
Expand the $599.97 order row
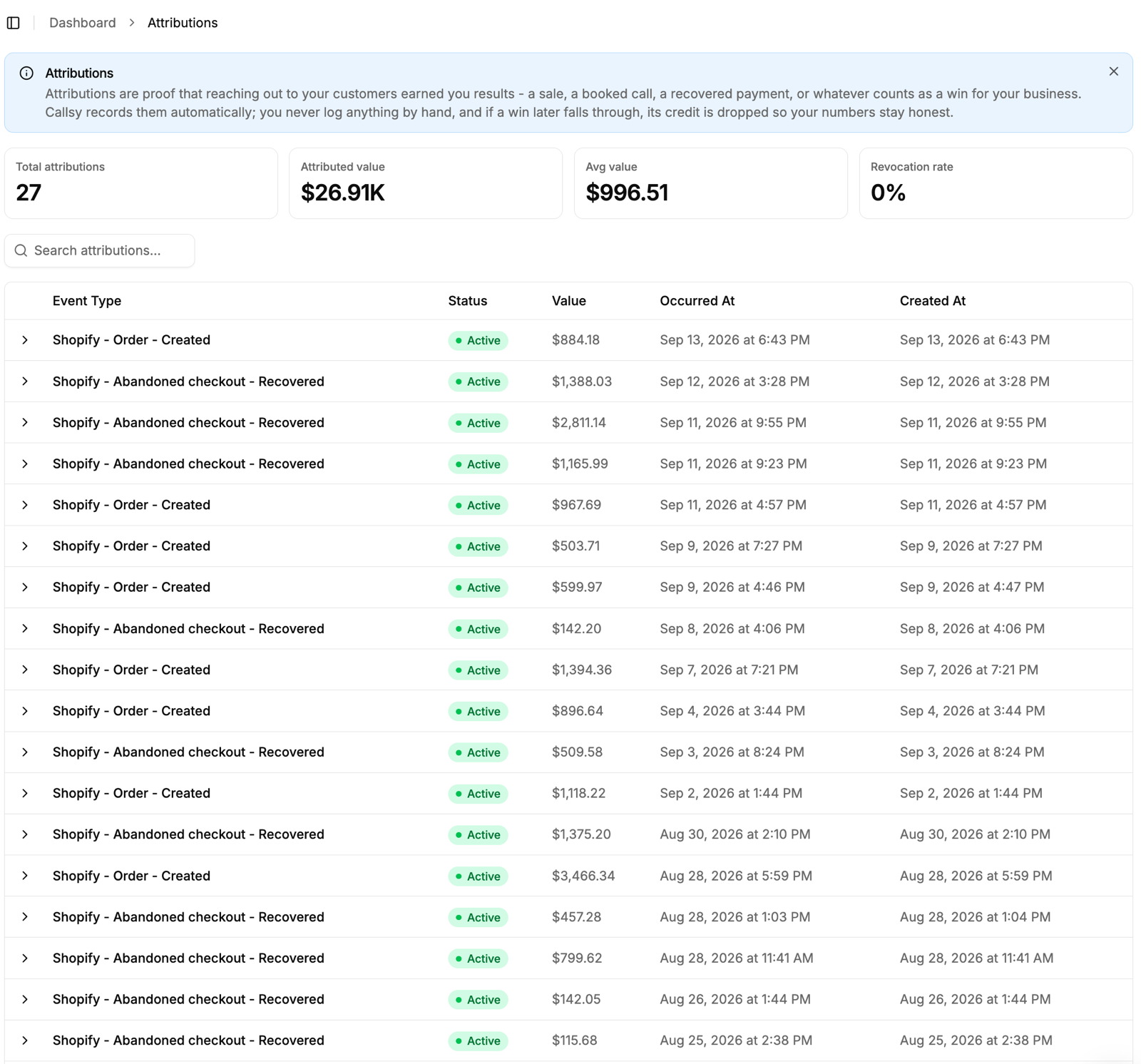pyautogui.click(x=25, y=588)
